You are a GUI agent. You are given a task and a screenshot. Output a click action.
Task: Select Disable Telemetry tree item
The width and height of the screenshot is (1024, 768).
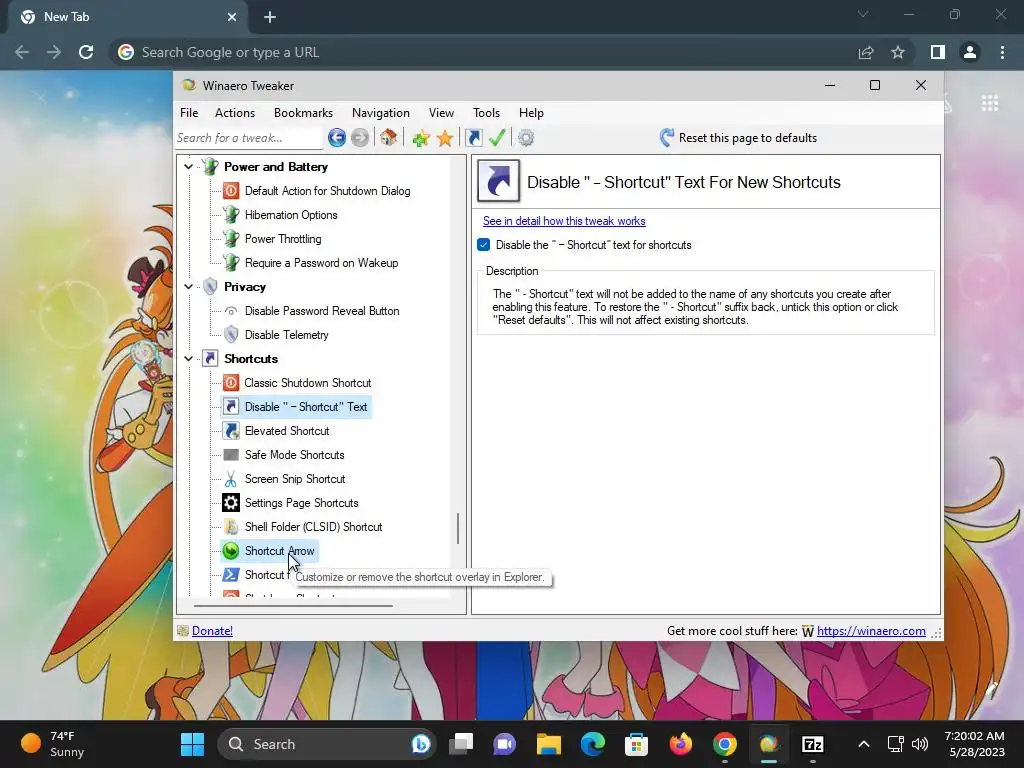click(287, 335)
